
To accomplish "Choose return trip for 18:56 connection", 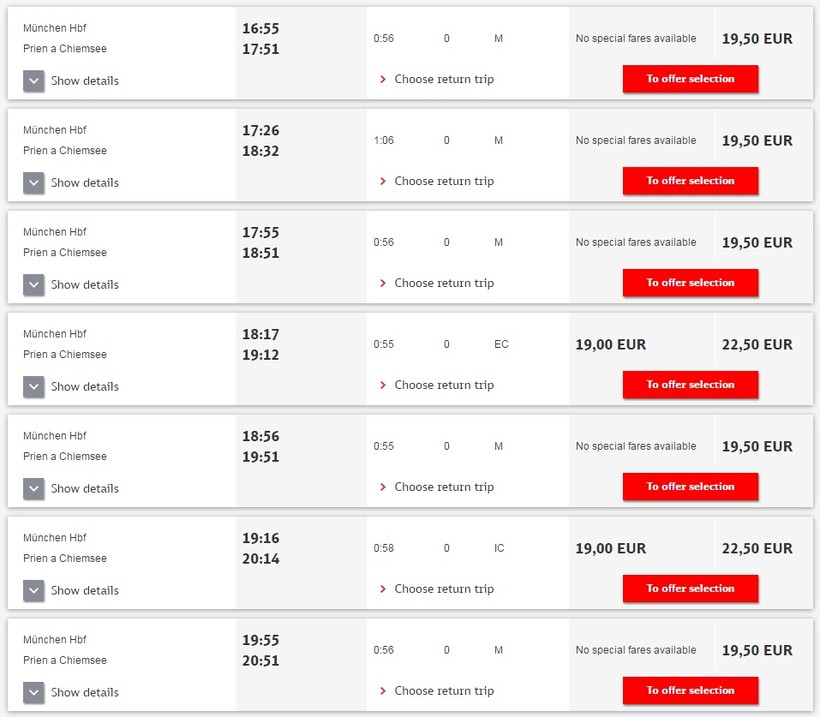I will point(443,487).
